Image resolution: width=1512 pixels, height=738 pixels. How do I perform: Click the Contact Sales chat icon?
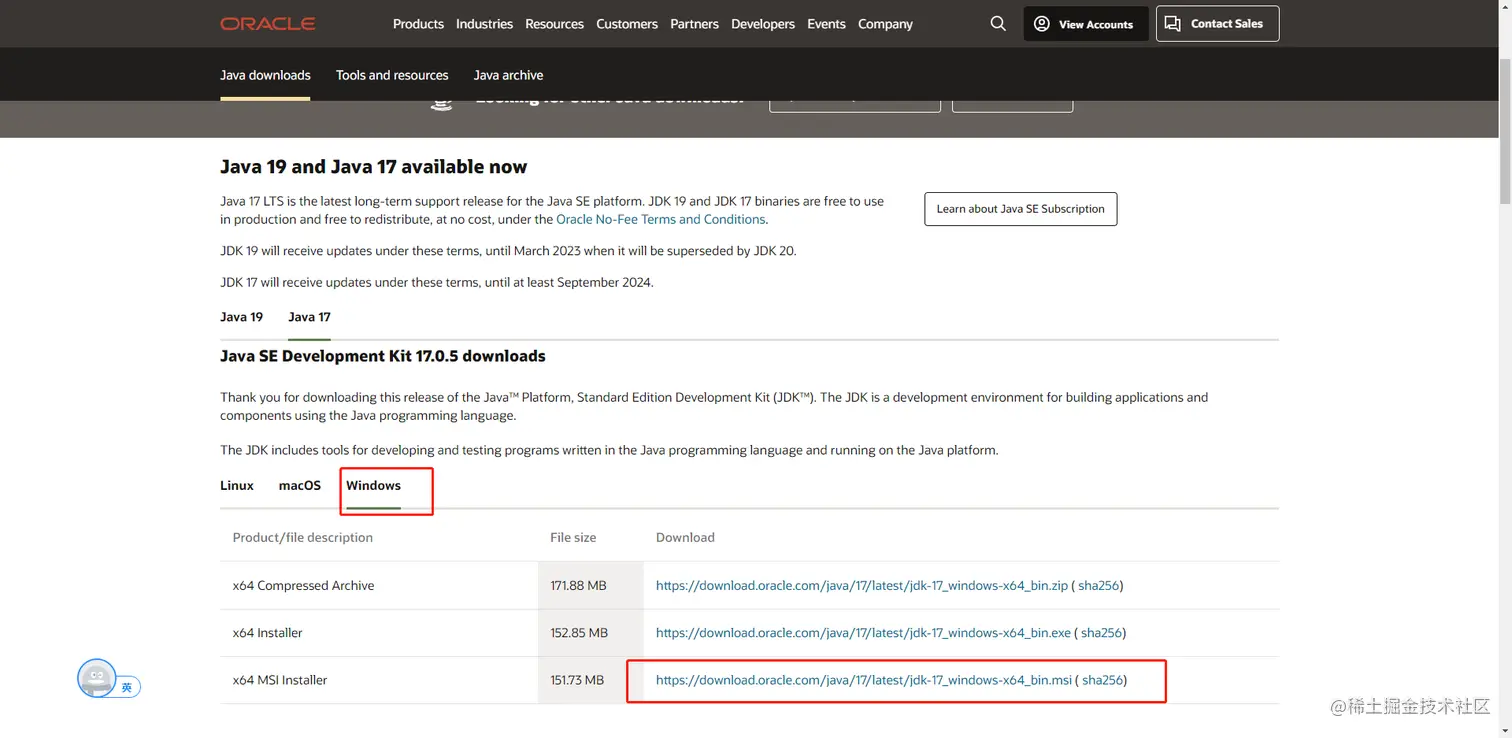click(1173, 24)
